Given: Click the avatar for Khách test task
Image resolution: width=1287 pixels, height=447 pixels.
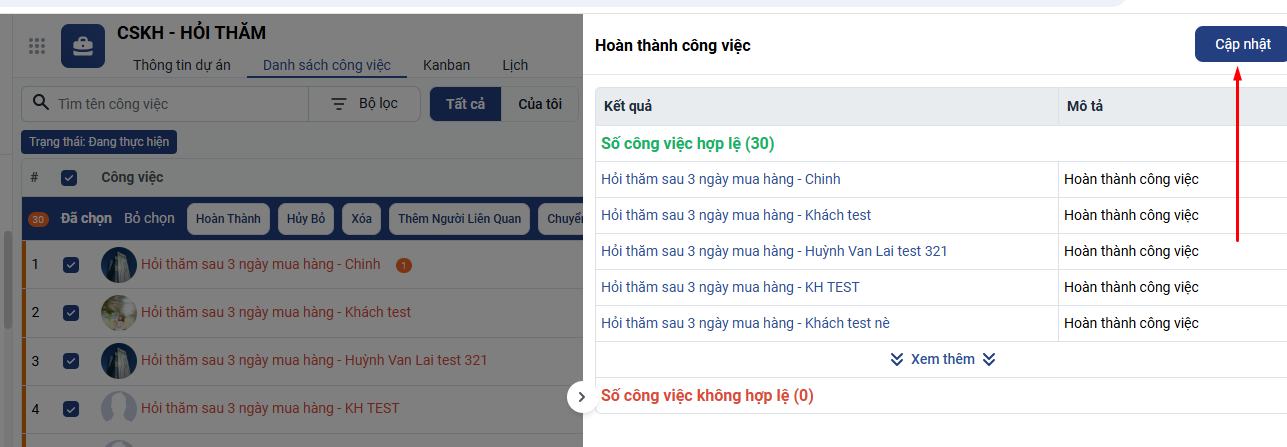Looking at the screenshot, I should pyautogui.click(x=119, y=313).
